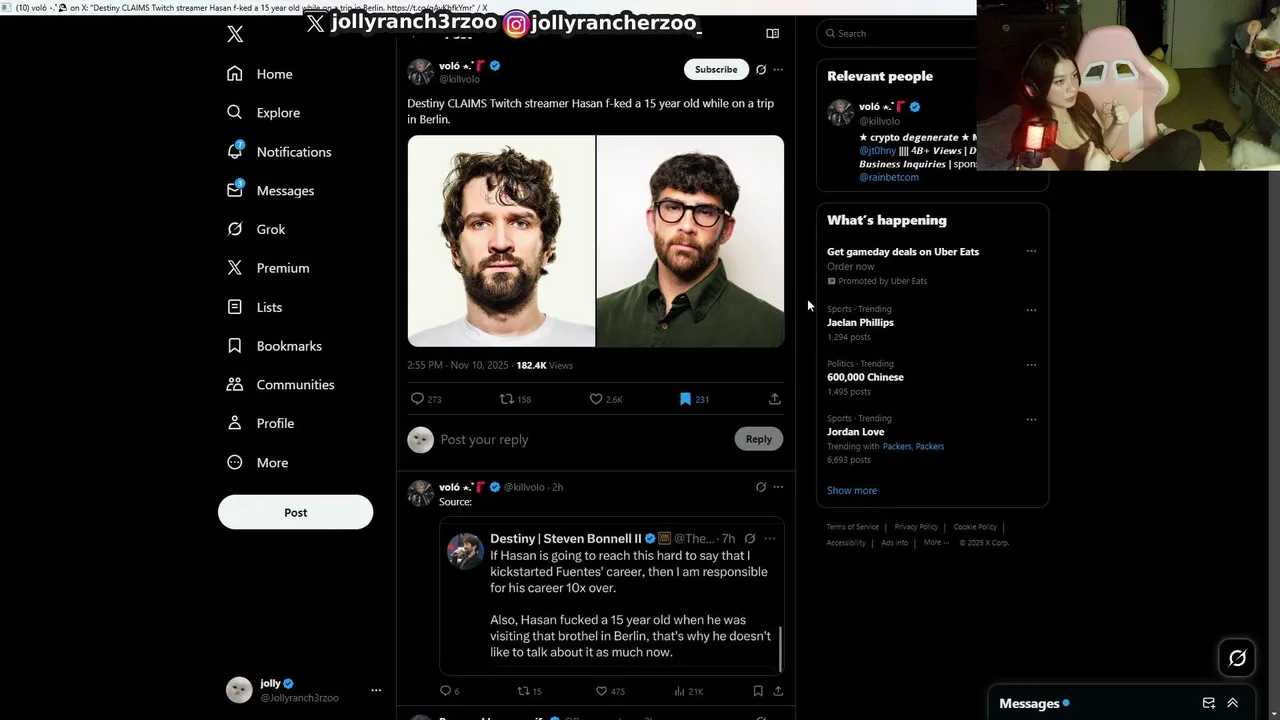The height and width of the screenshot is (720, 1280).
Task: Go to Premium in the sidebar
Action: click(x=268, y=268)
